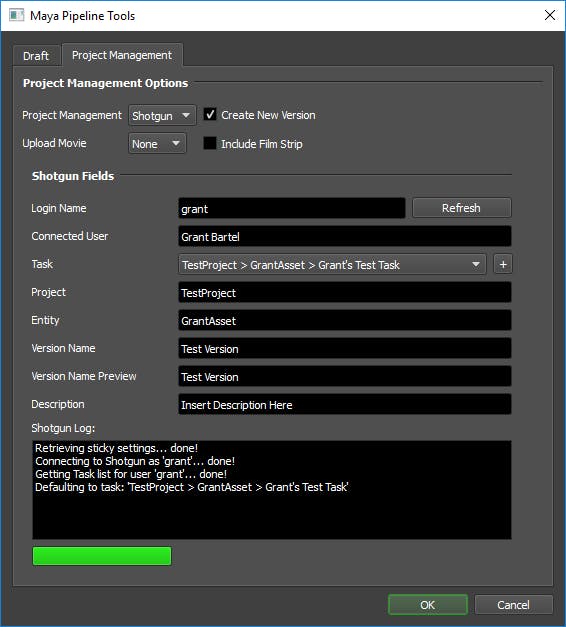Expand the Upload Movie None dropdown
Screen dimensions: 566x627
pos(157,144)
